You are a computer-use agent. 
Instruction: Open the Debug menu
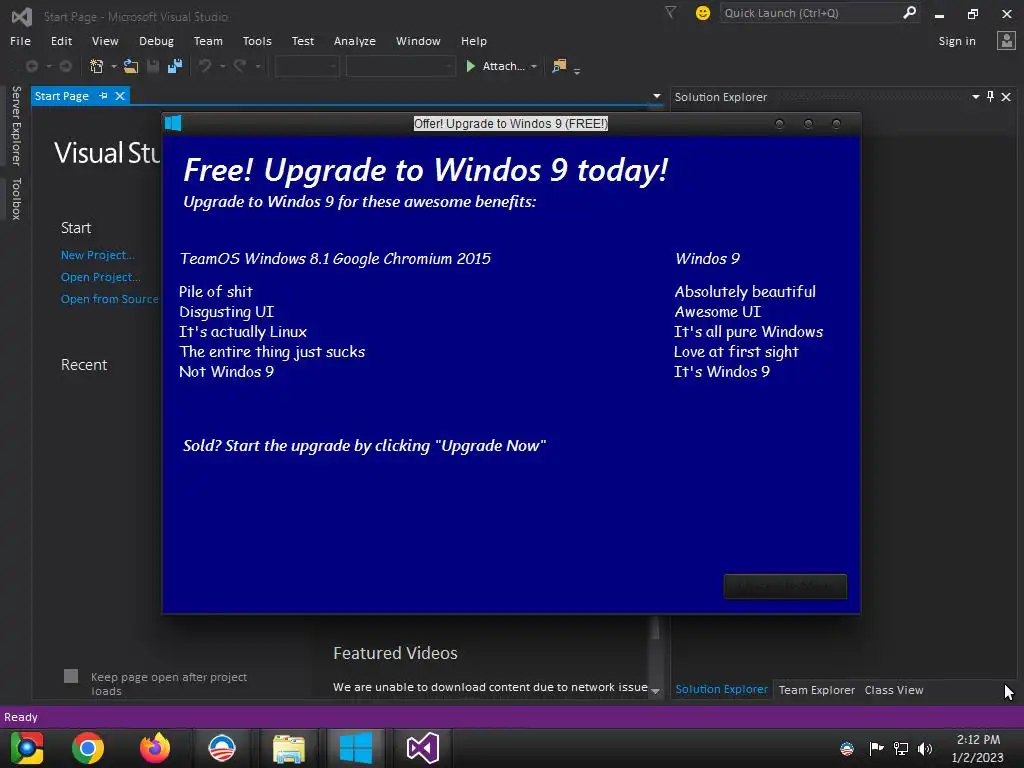tap(156, 40)
